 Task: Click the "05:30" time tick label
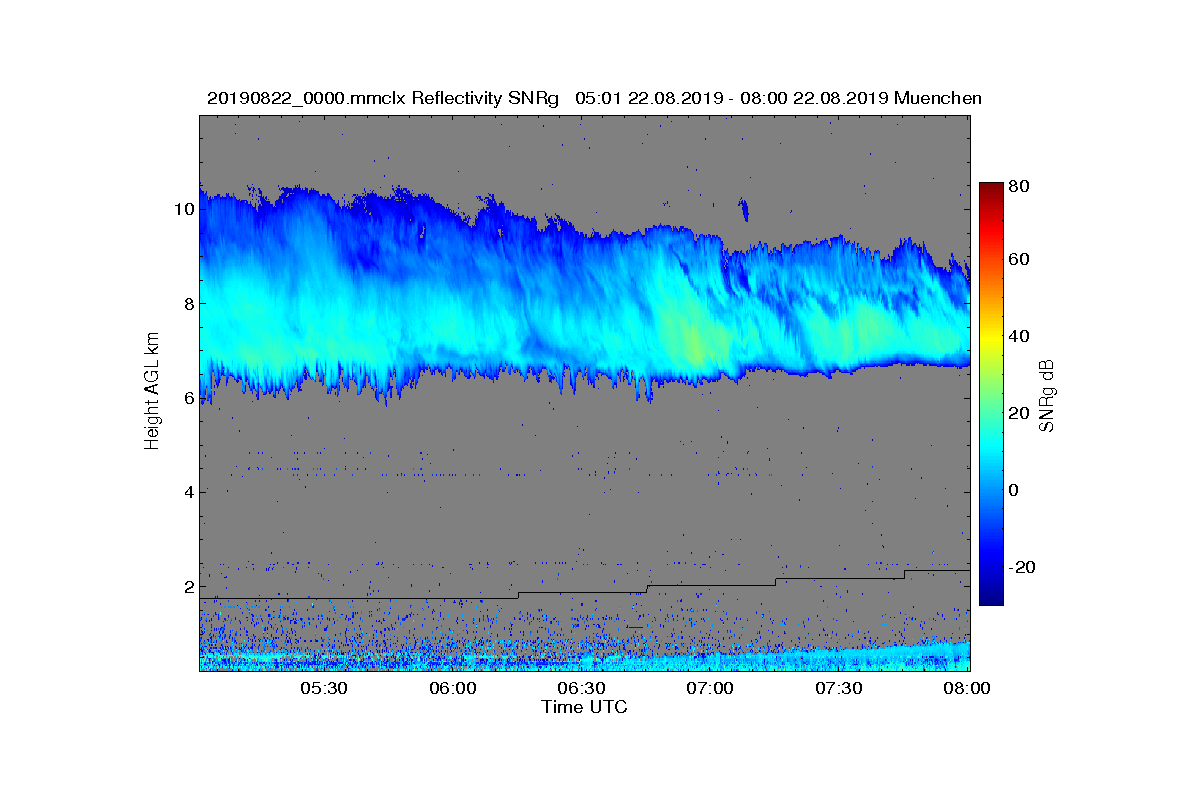[x=324, y=688]
